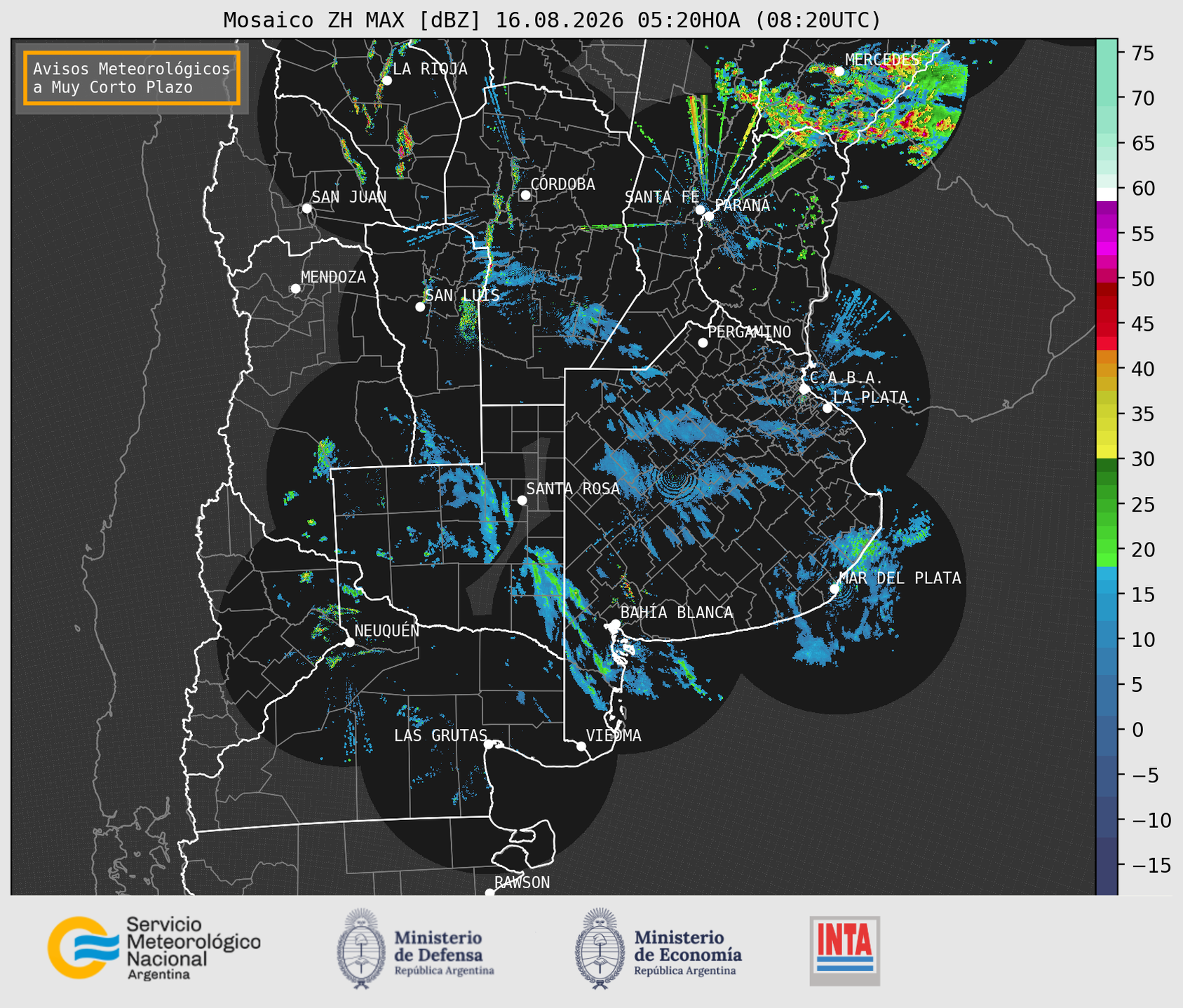Viewport: 1183px width, 1008px height.
Task: Click the MERCEDES radar station marker
Action: point(839,71)
